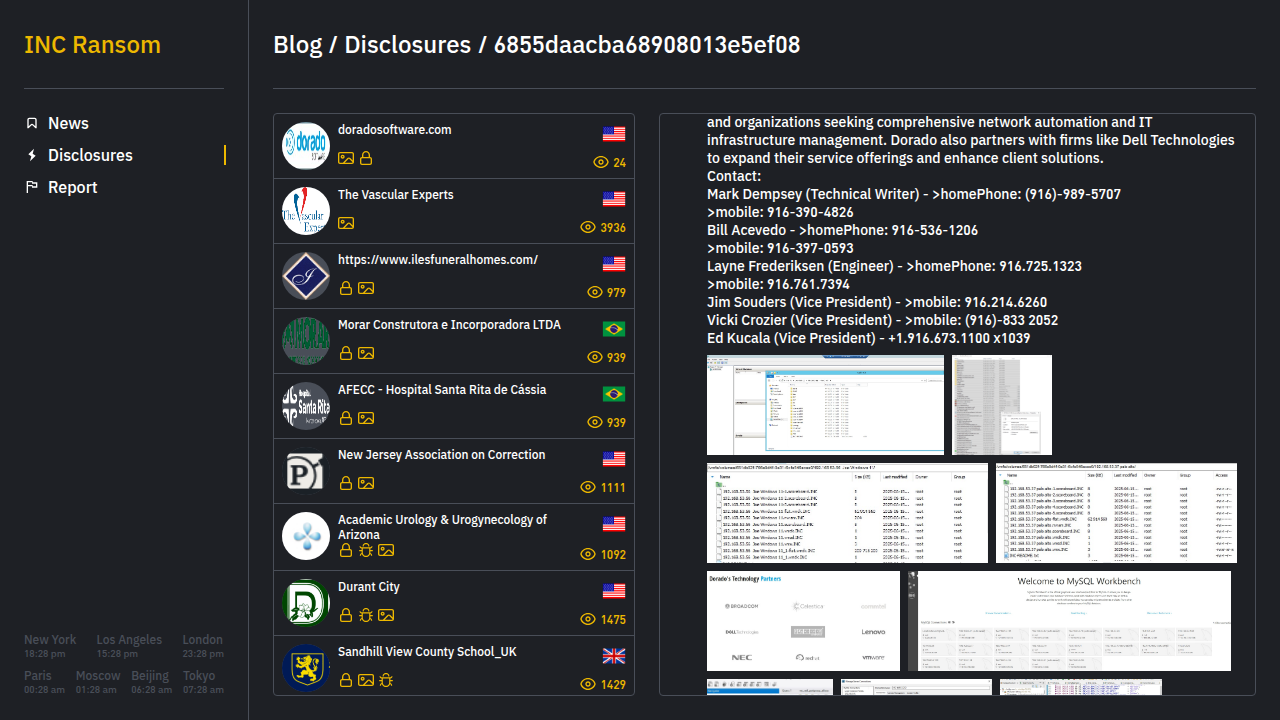Open the Durant City entry
The image size is (1280, 720).
(454, 603)
